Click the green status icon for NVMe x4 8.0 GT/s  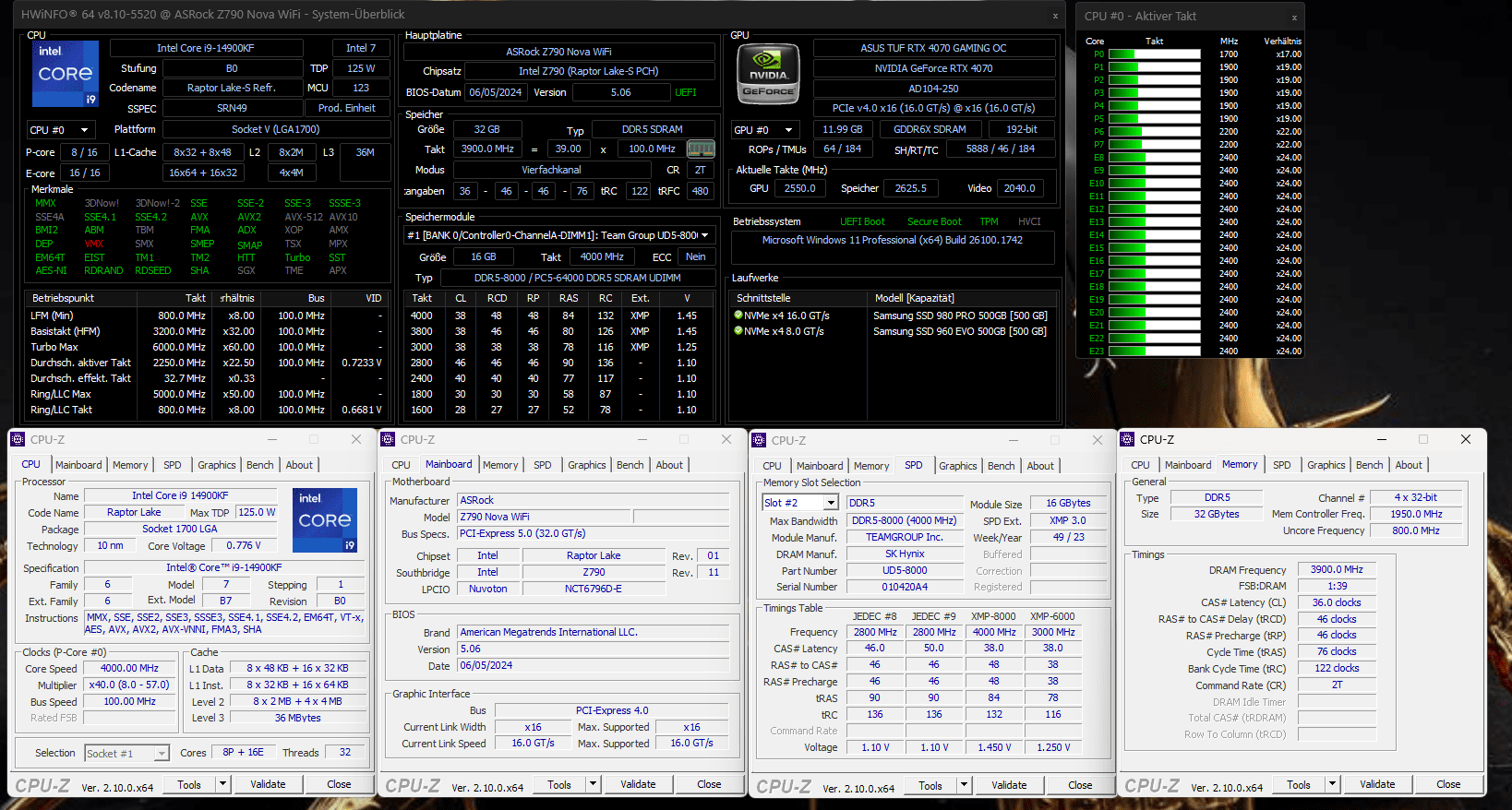(x=738, y=331)
